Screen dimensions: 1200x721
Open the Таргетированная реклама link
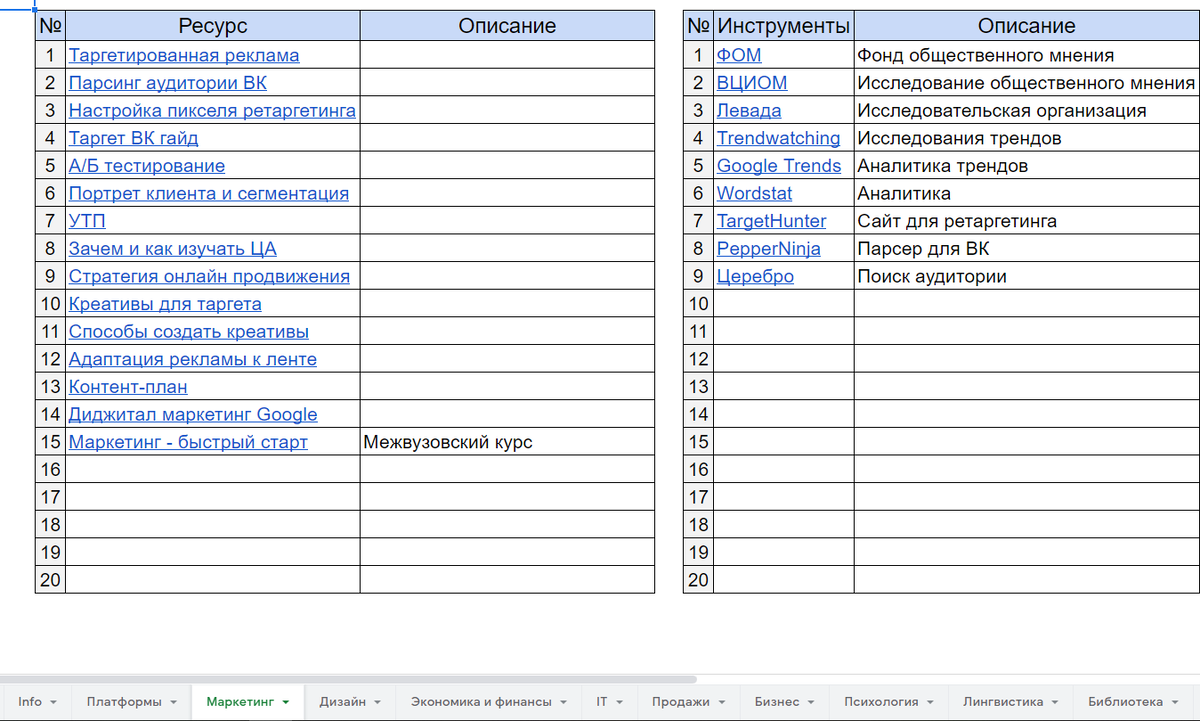point(184,56)
